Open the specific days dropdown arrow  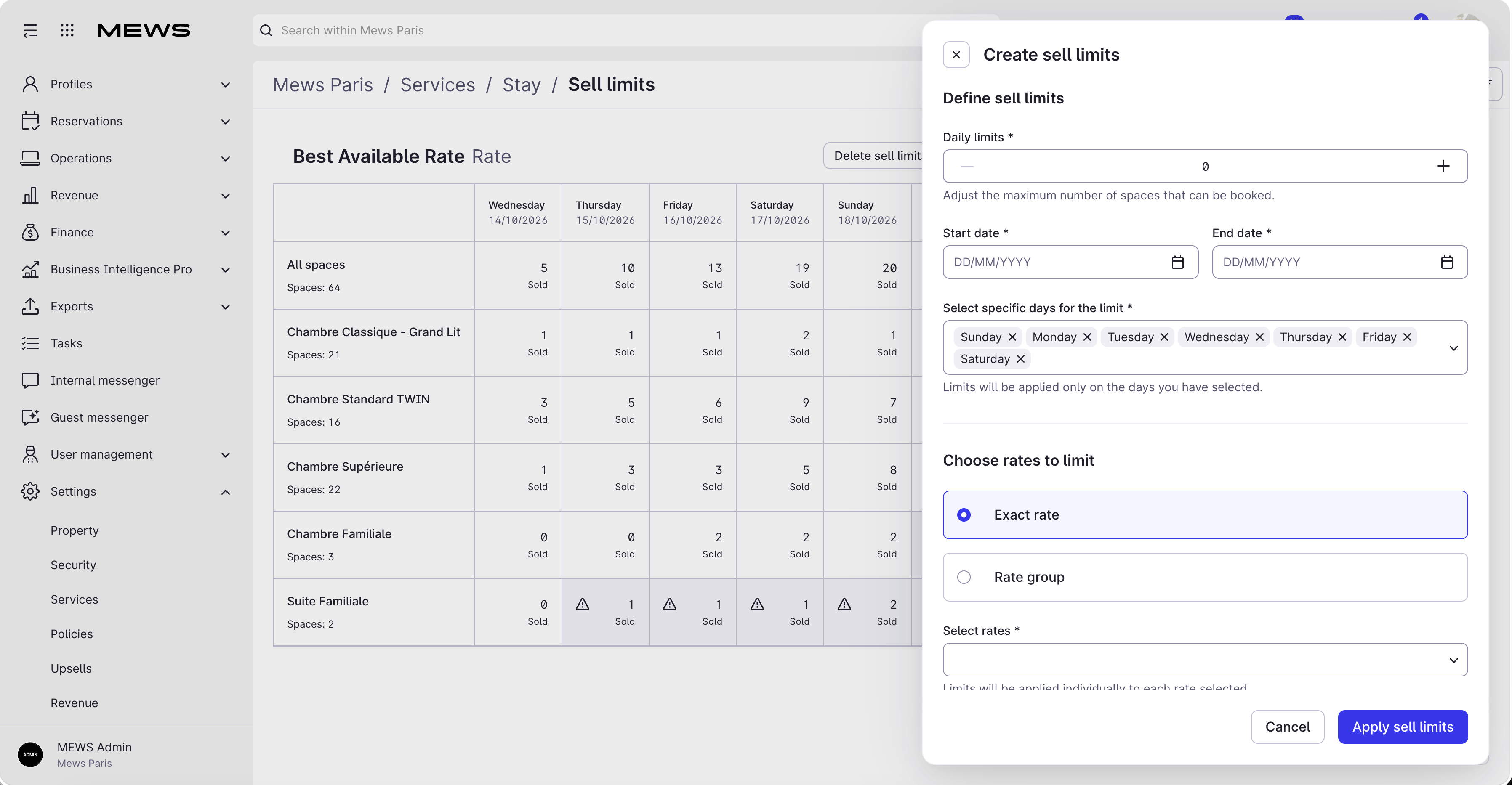pos(1453,348)
